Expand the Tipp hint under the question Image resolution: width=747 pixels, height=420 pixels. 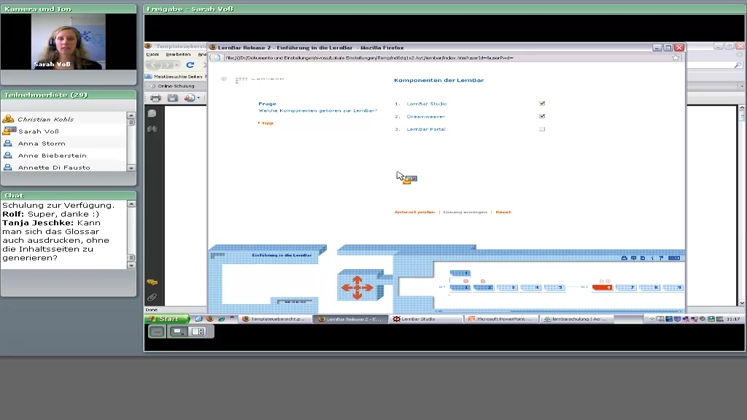265,123
